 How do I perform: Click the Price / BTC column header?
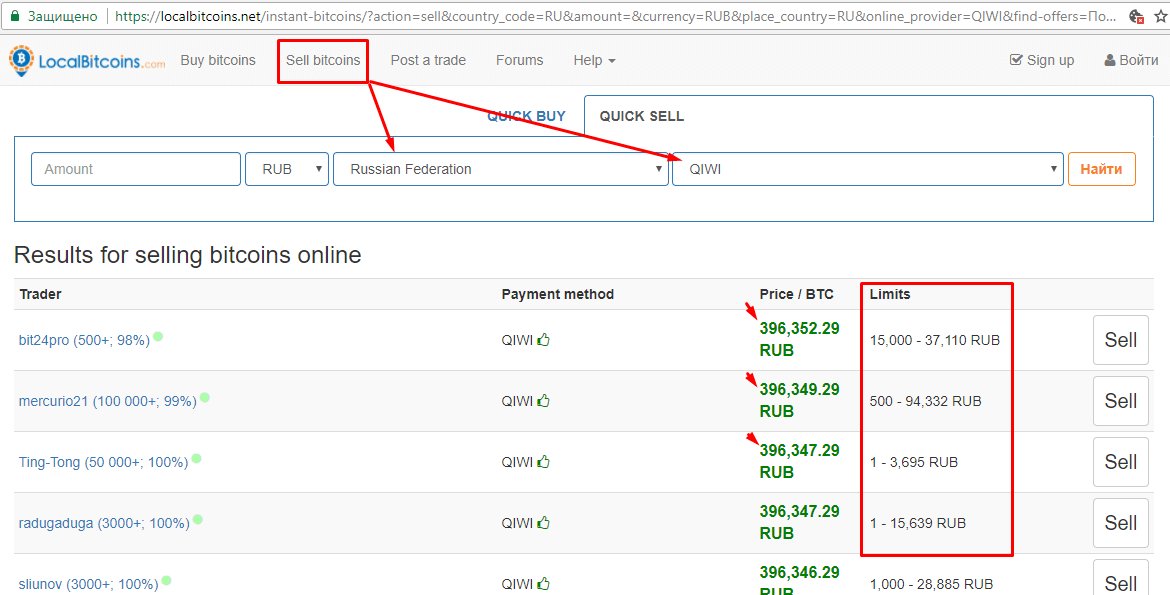pos(796,294)
